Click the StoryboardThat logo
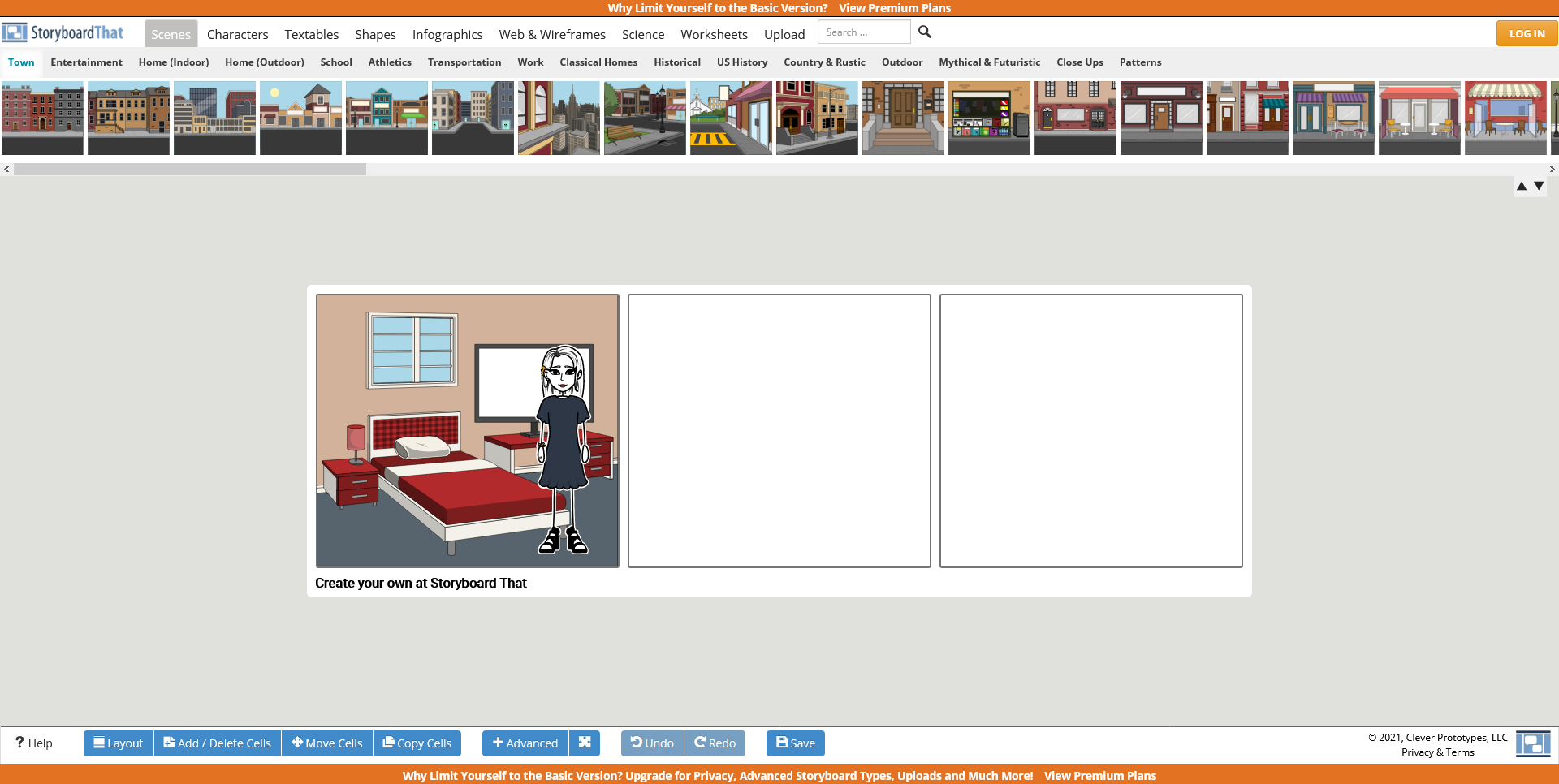 (x=63, y=32)
